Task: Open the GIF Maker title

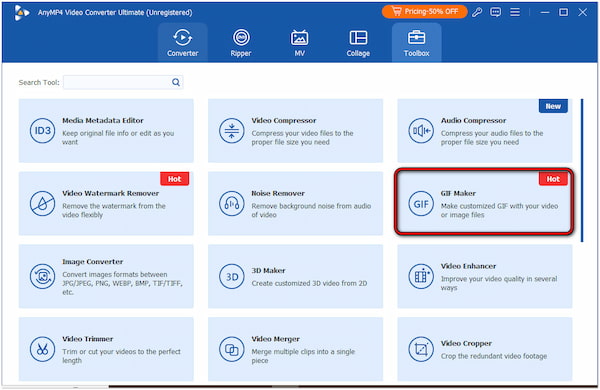Action: pyautogui.click(x=458, y=193)
